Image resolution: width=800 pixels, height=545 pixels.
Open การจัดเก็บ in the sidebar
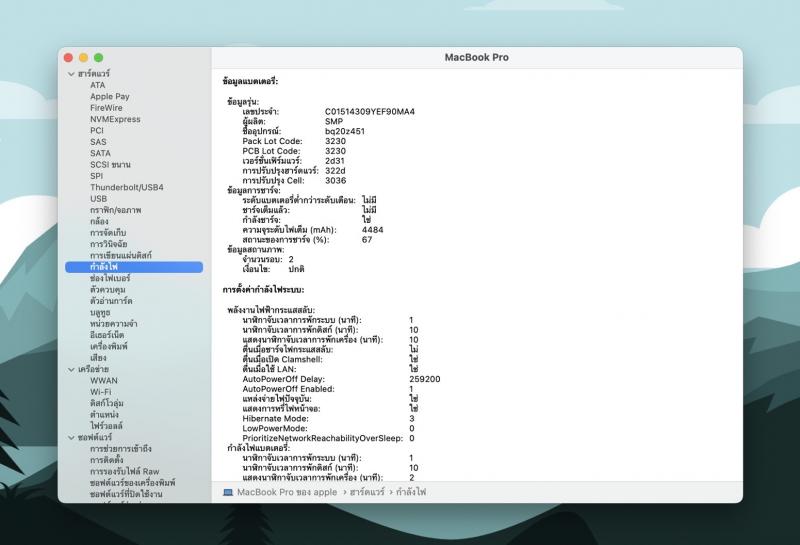(108, 232)
